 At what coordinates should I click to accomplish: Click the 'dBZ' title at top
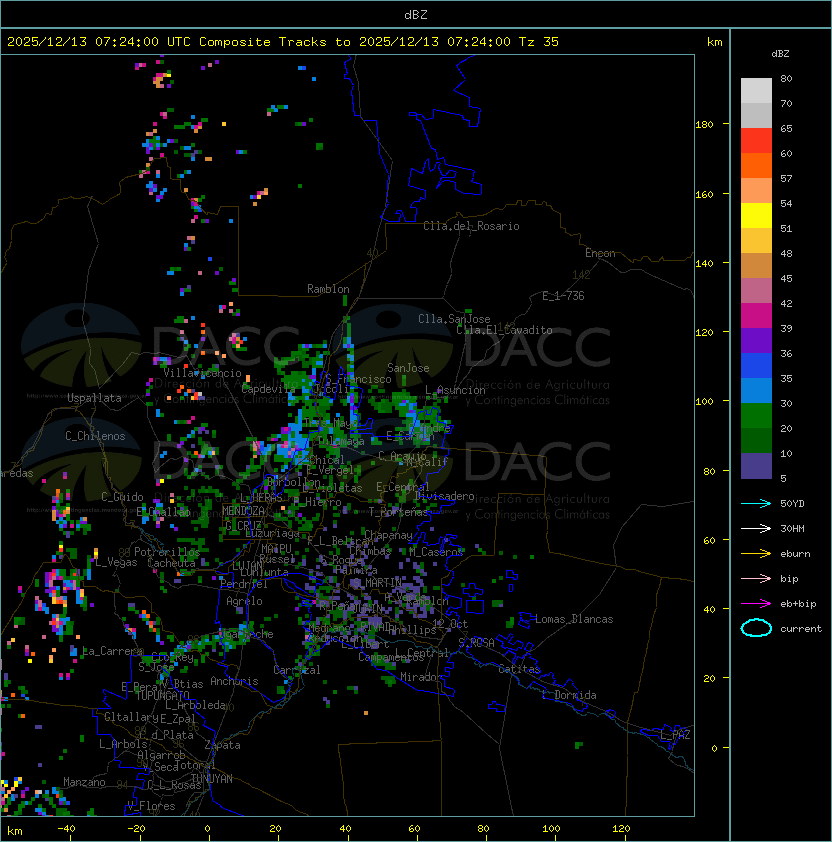[x=416, y=14]
